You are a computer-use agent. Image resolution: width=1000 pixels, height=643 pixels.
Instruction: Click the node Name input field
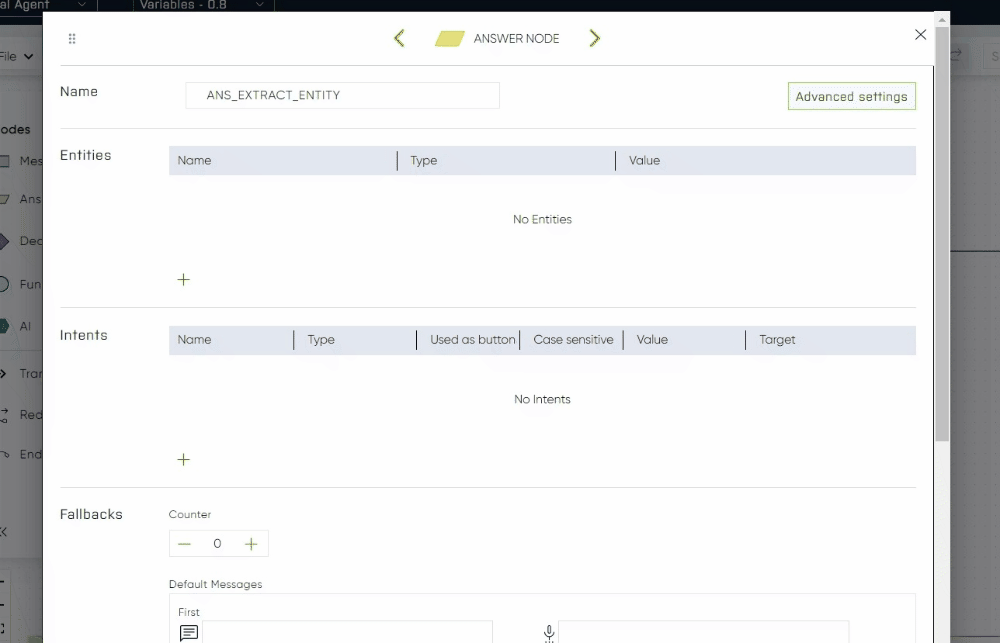(342, 95)
